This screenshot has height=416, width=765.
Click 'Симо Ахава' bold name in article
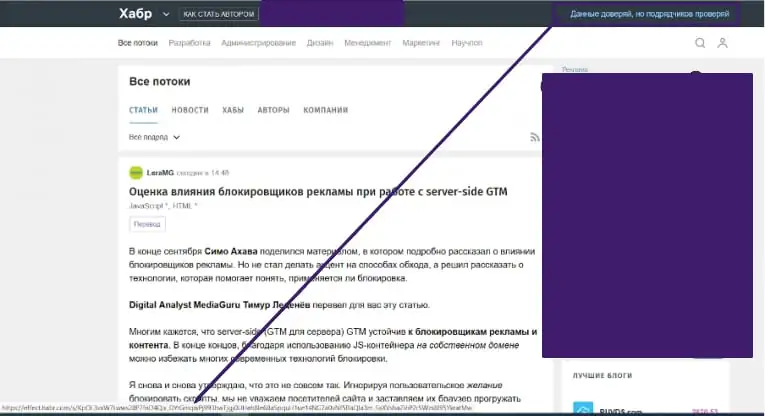pos(231,252)
